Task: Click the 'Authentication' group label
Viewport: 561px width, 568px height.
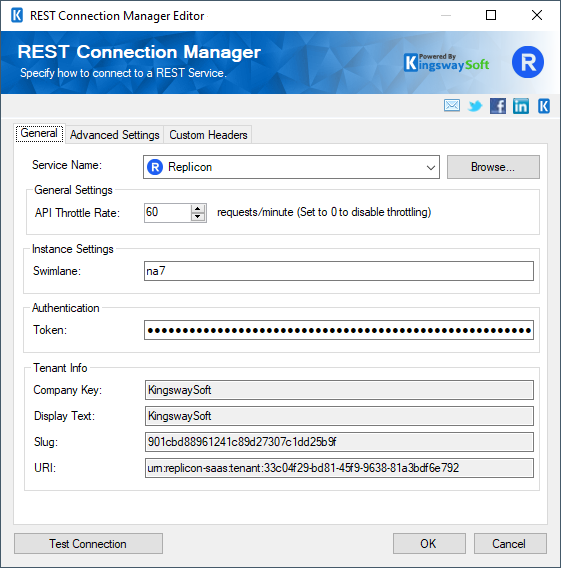Action: pos(66,308)
